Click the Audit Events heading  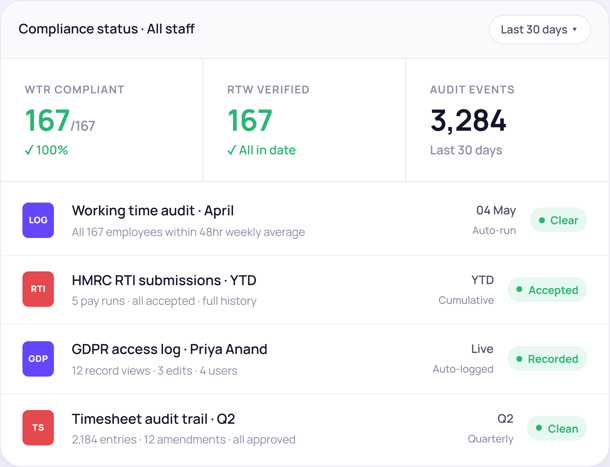pos(472,90)
